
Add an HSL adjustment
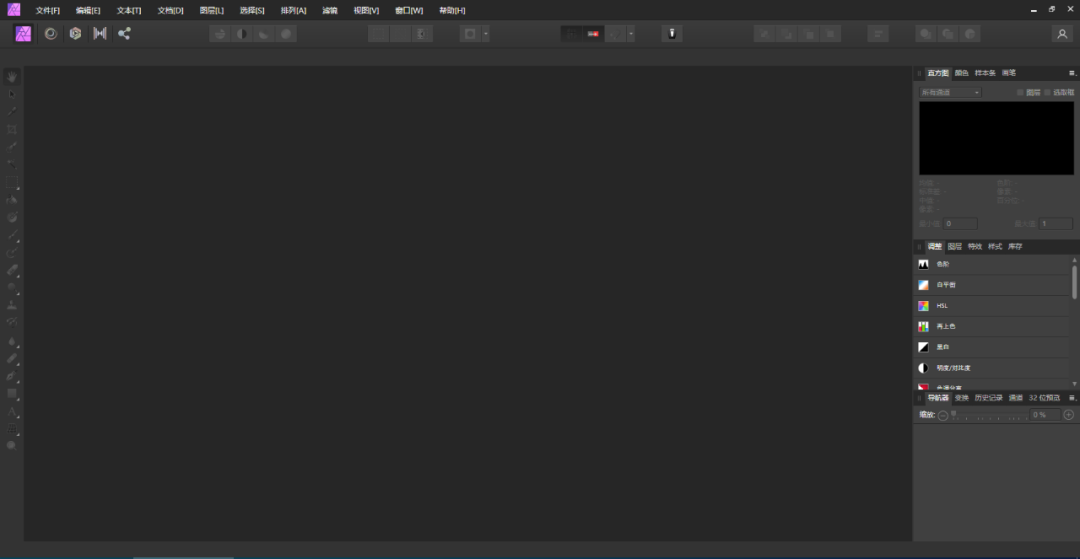(942, 306)
